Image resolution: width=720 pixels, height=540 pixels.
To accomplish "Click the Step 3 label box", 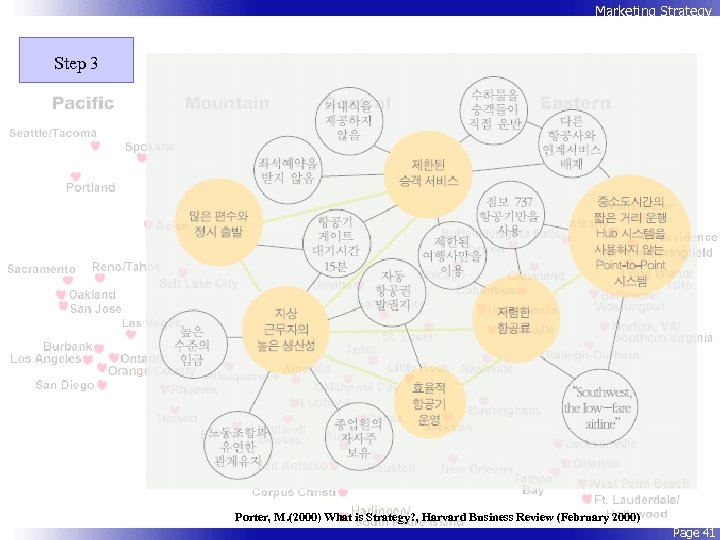I will (76, 60).
